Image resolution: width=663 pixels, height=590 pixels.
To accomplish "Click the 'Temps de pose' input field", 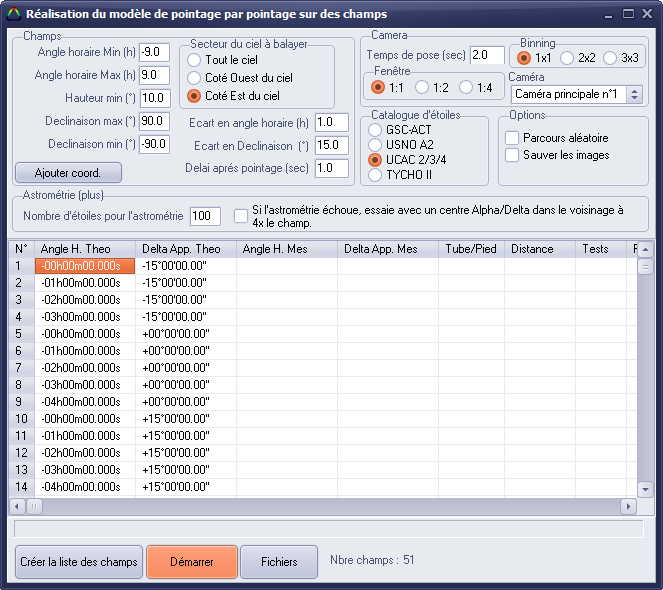I will coord(487,55).
